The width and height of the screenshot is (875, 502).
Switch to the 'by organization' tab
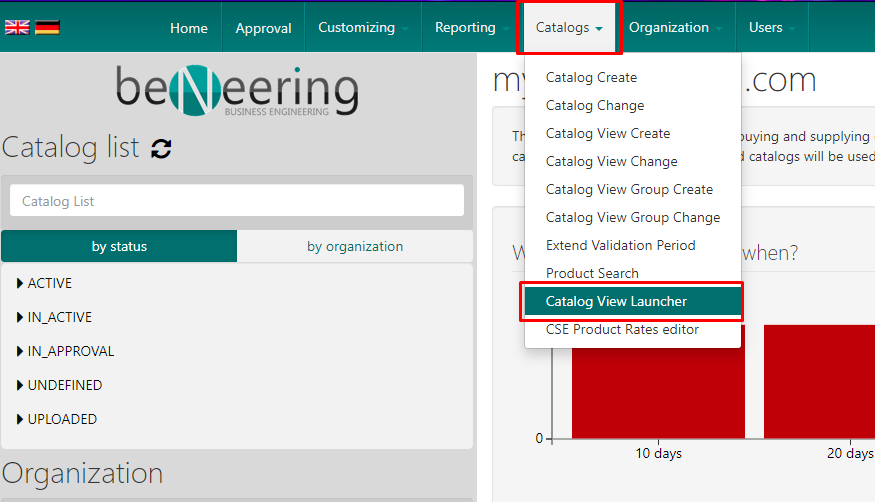click(355, 246)
